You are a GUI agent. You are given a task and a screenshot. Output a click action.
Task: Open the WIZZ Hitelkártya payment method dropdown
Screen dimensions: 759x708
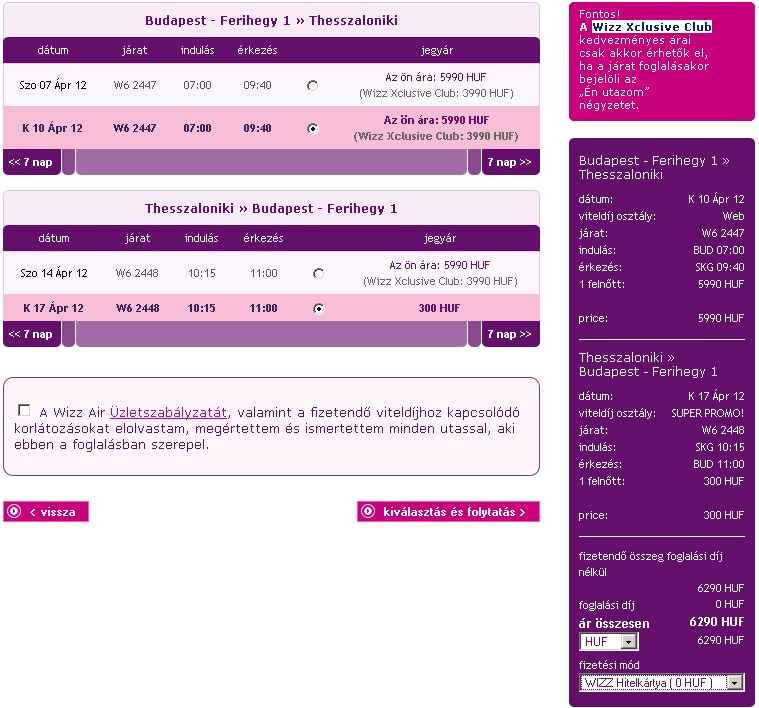click(662, 682)
